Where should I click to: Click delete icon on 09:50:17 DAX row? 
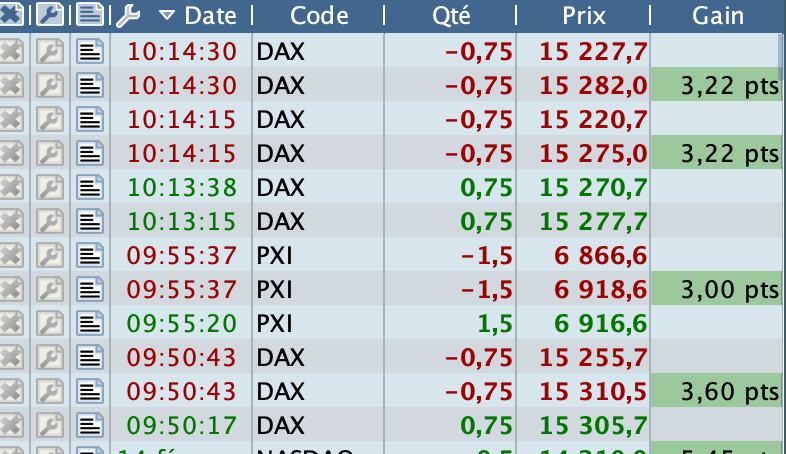click(12, 425)
